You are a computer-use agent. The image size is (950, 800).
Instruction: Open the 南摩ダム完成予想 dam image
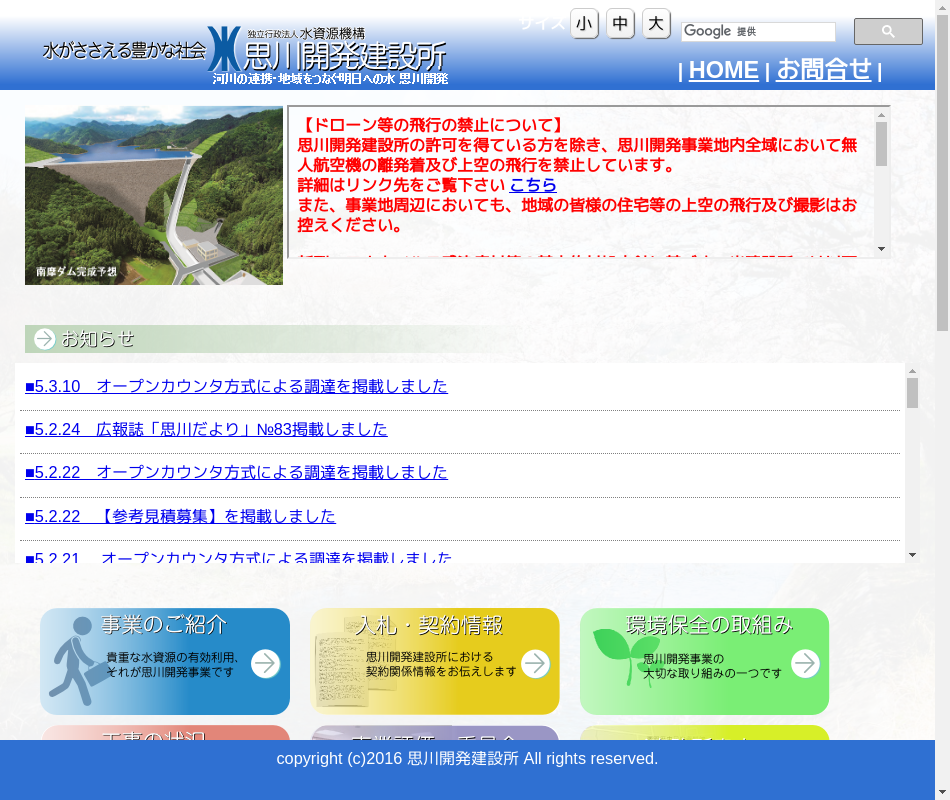pyautogui.click(x=154, y=195)
